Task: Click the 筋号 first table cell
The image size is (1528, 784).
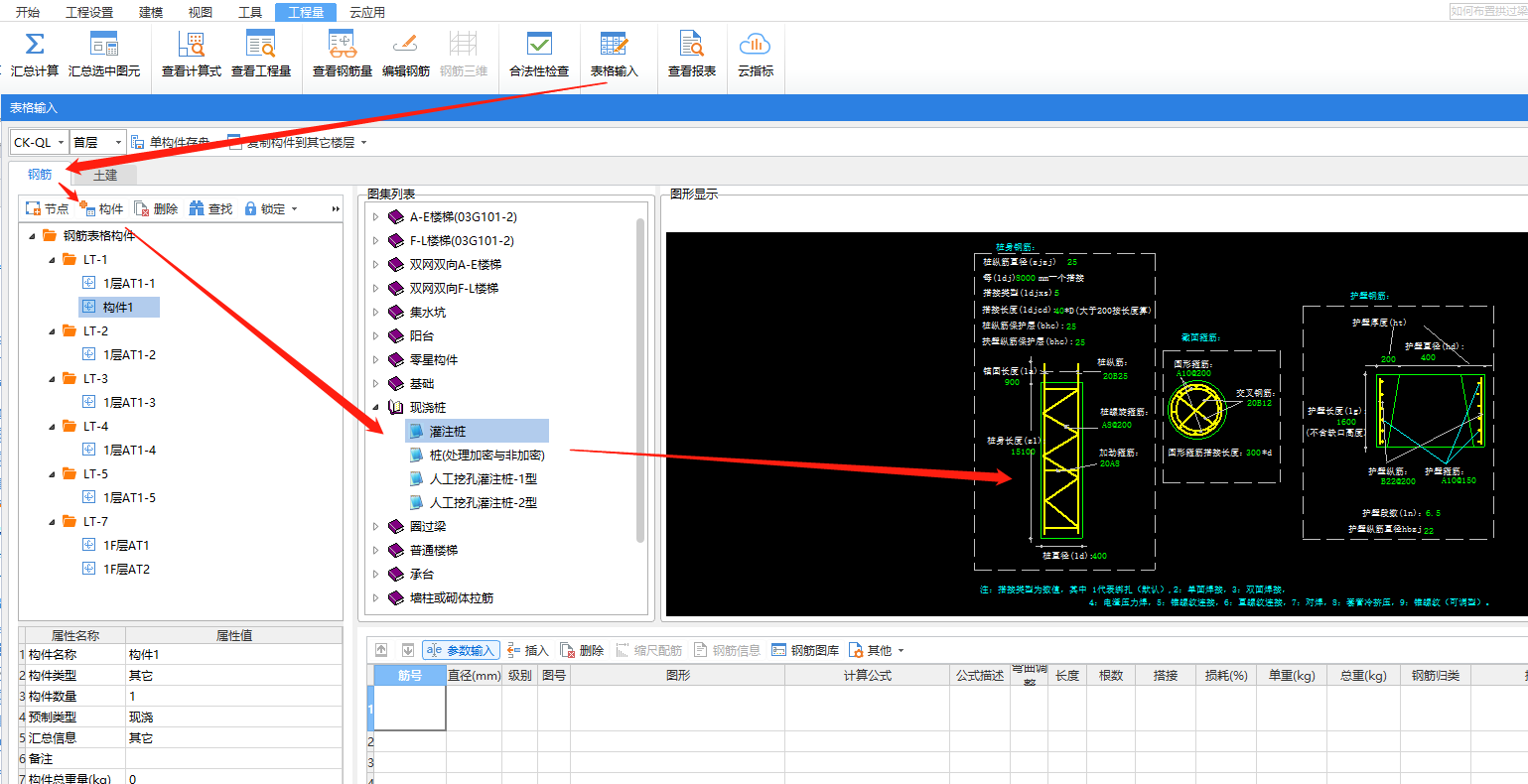Action: tap(409, 709)
